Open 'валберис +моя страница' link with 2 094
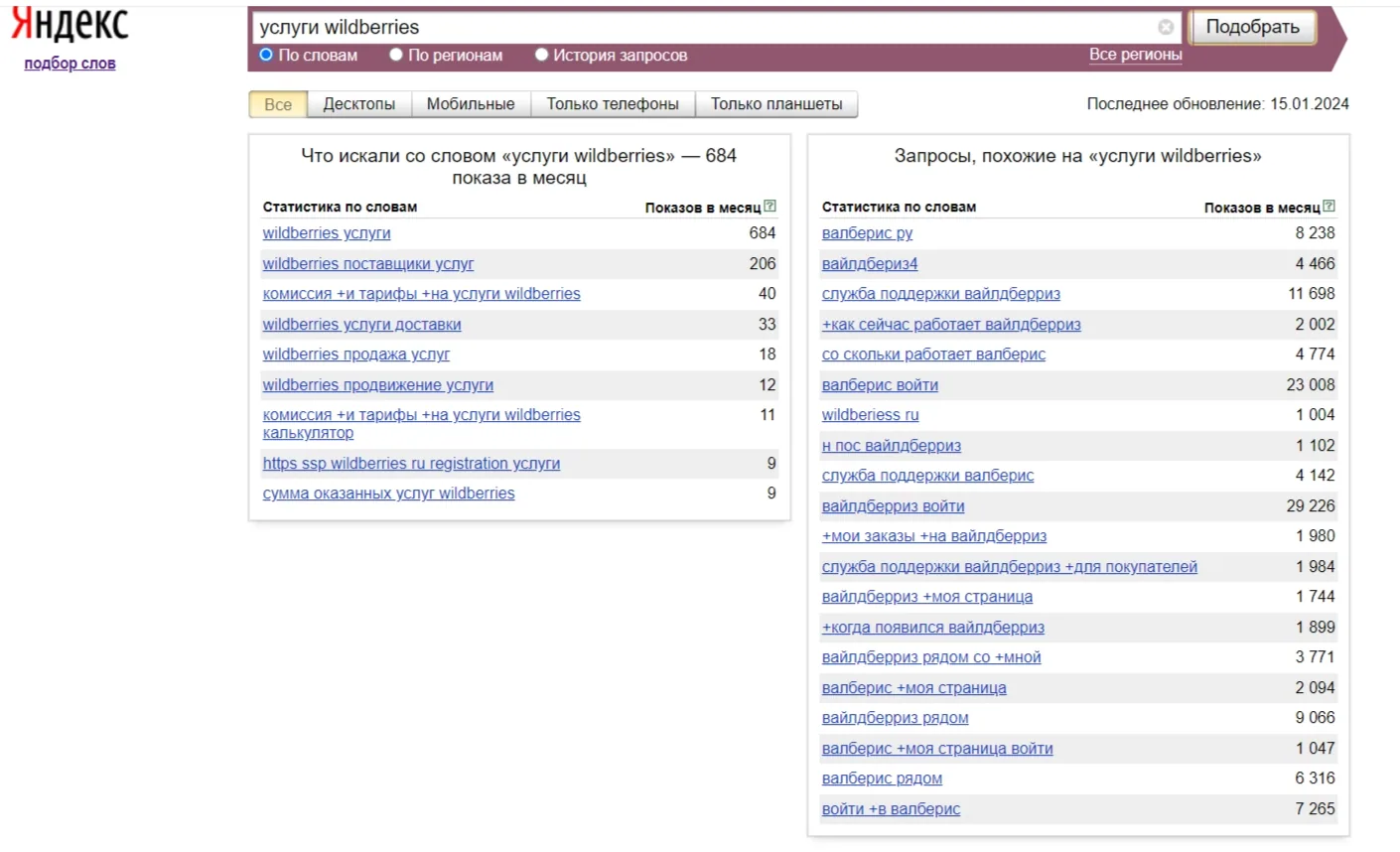Image resolution: width=1400 pixels, height=852 pixels. [914, 688]
